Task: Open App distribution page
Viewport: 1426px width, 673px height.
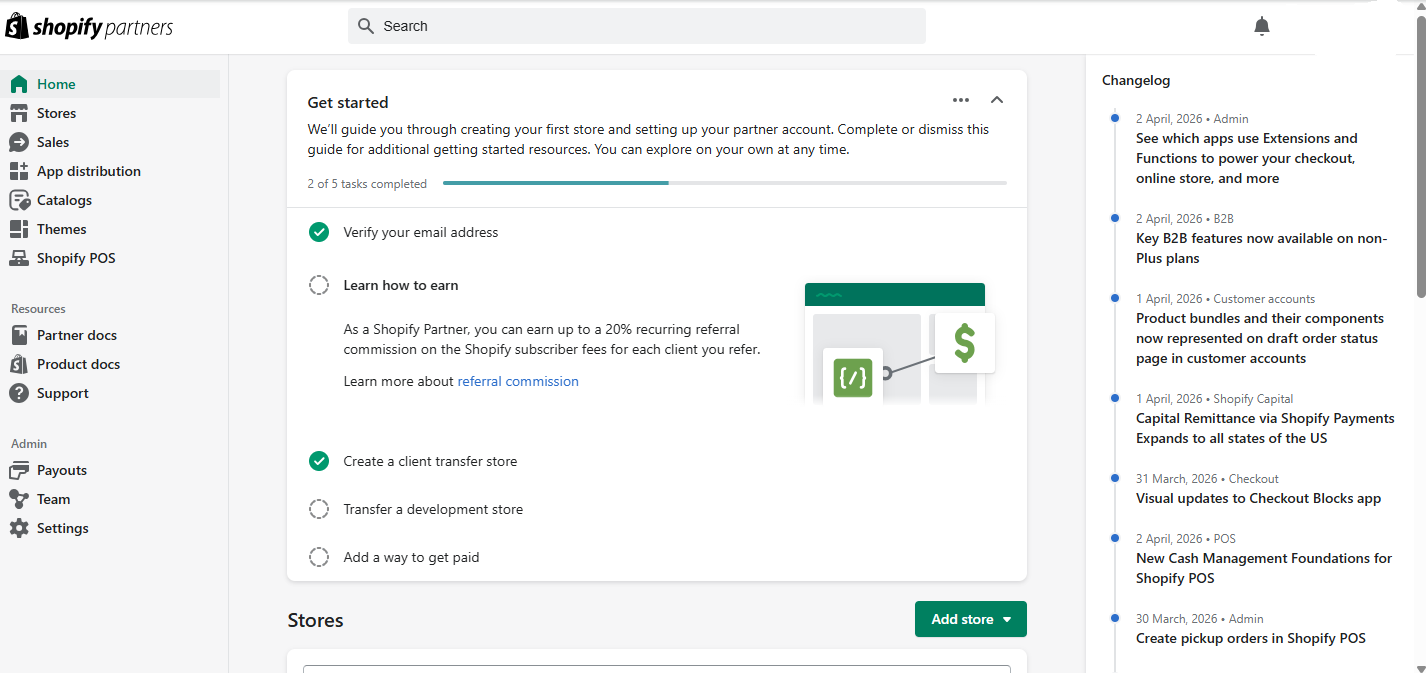Action: pos(88,170)
